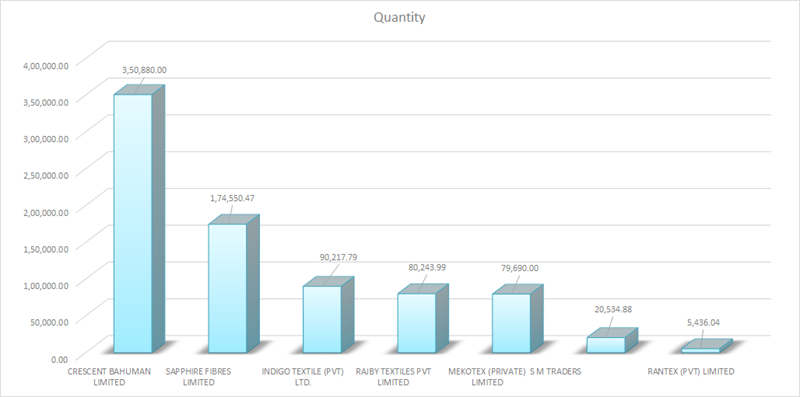Select the RANTEX (PVT) LIMITED category label
The width and height of the screenshot is (800, 397).
[691, 371]
